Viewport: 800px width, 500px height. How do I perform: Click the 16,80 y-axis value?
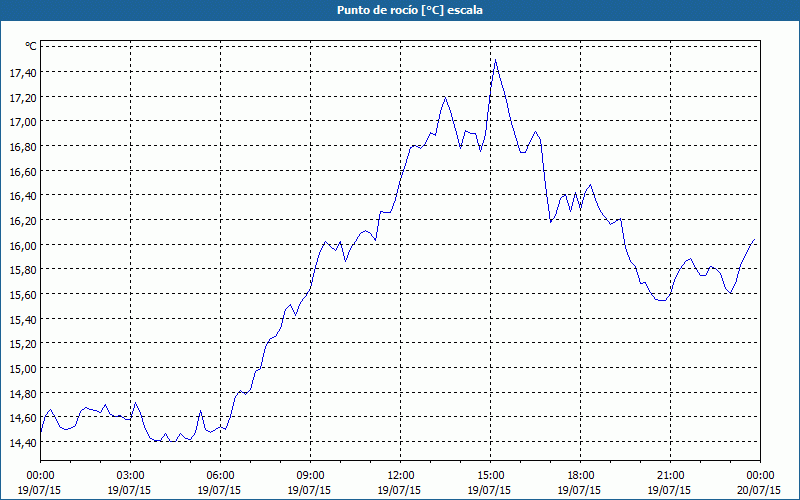pyautogui.click(x=23, y=147)
